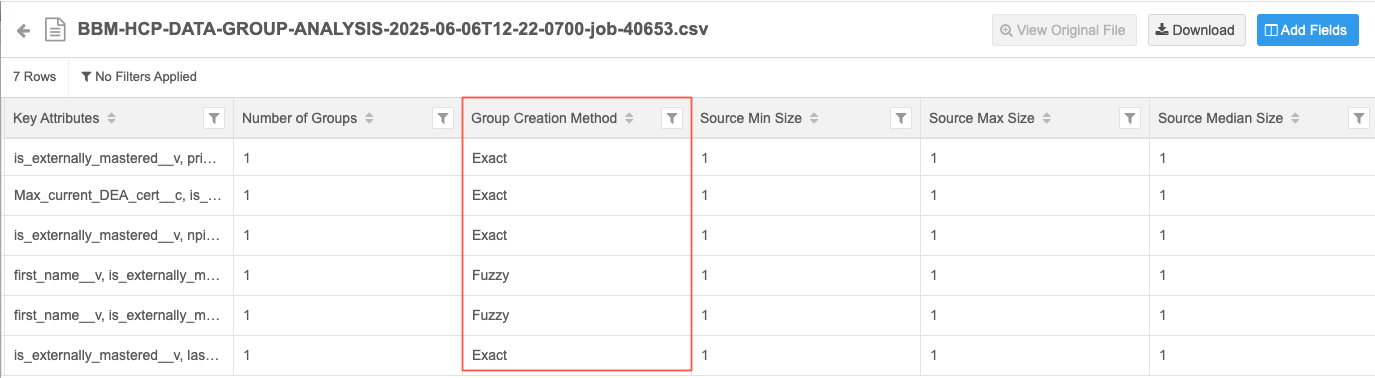
Task: Sort by Source Max Size arrows
Action: pos(1046,118)
